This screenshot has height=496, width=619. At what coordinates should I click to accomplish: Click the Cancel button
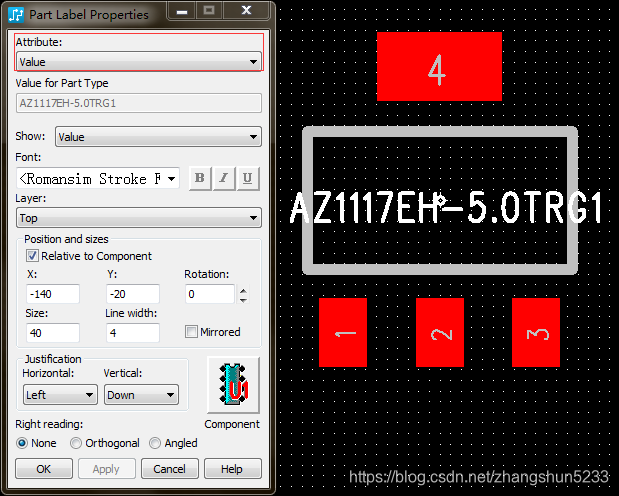tap(170, 469)
